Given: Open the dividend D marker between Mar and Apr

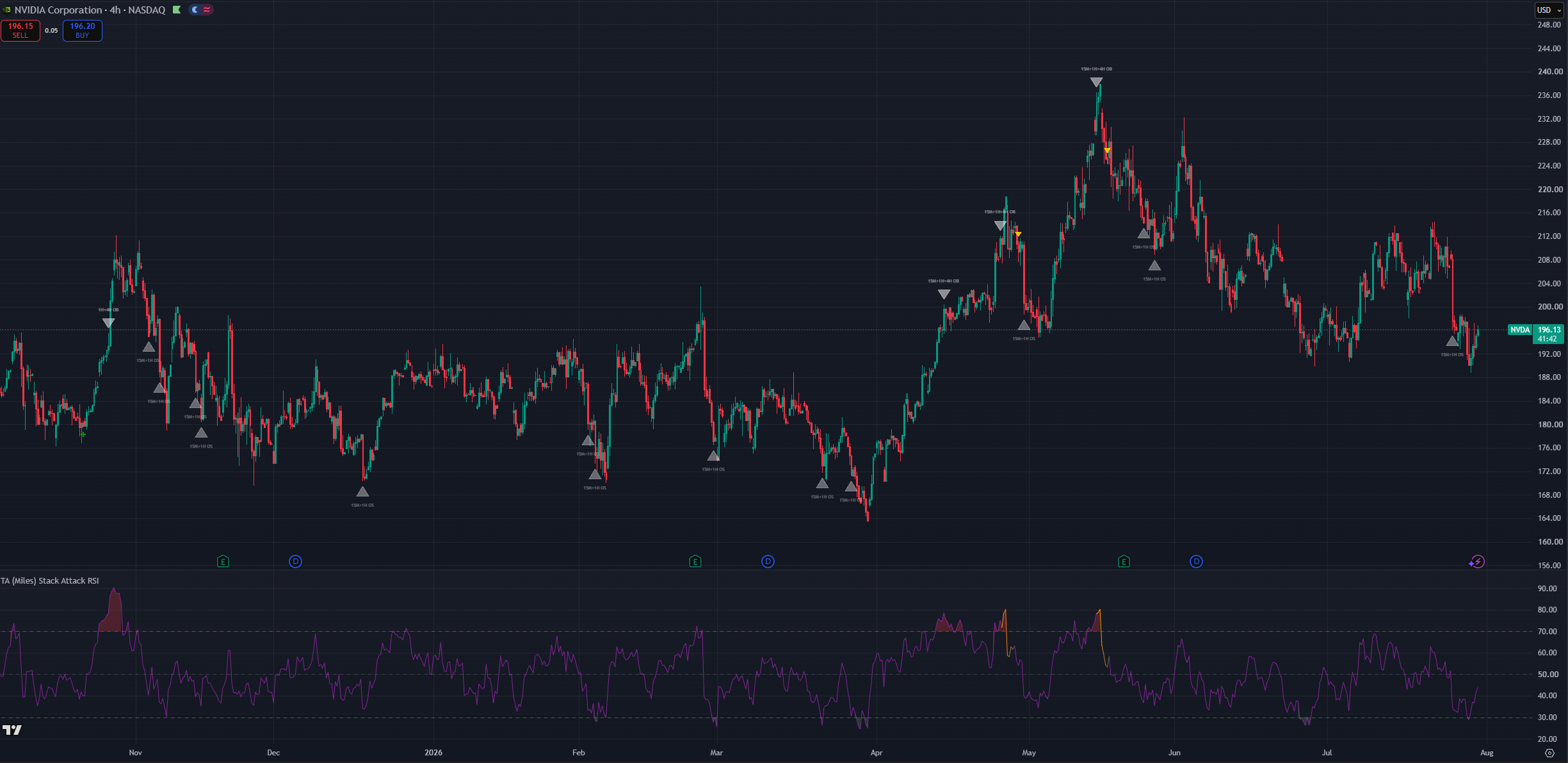Looking at the screenshot, I should click(x=768, y=562).
